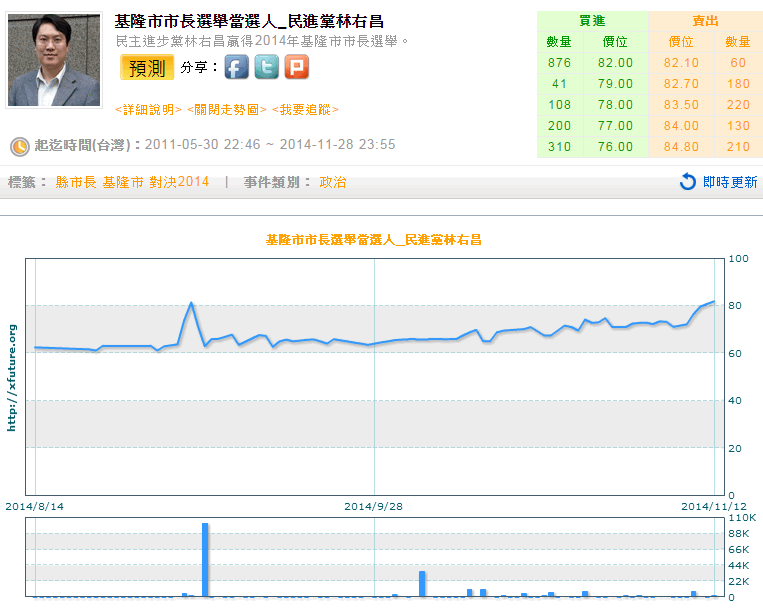The height and width of the screenshot is (608, 763).
Task: Click buy quantity 41
Action: (x=559, y=84)
